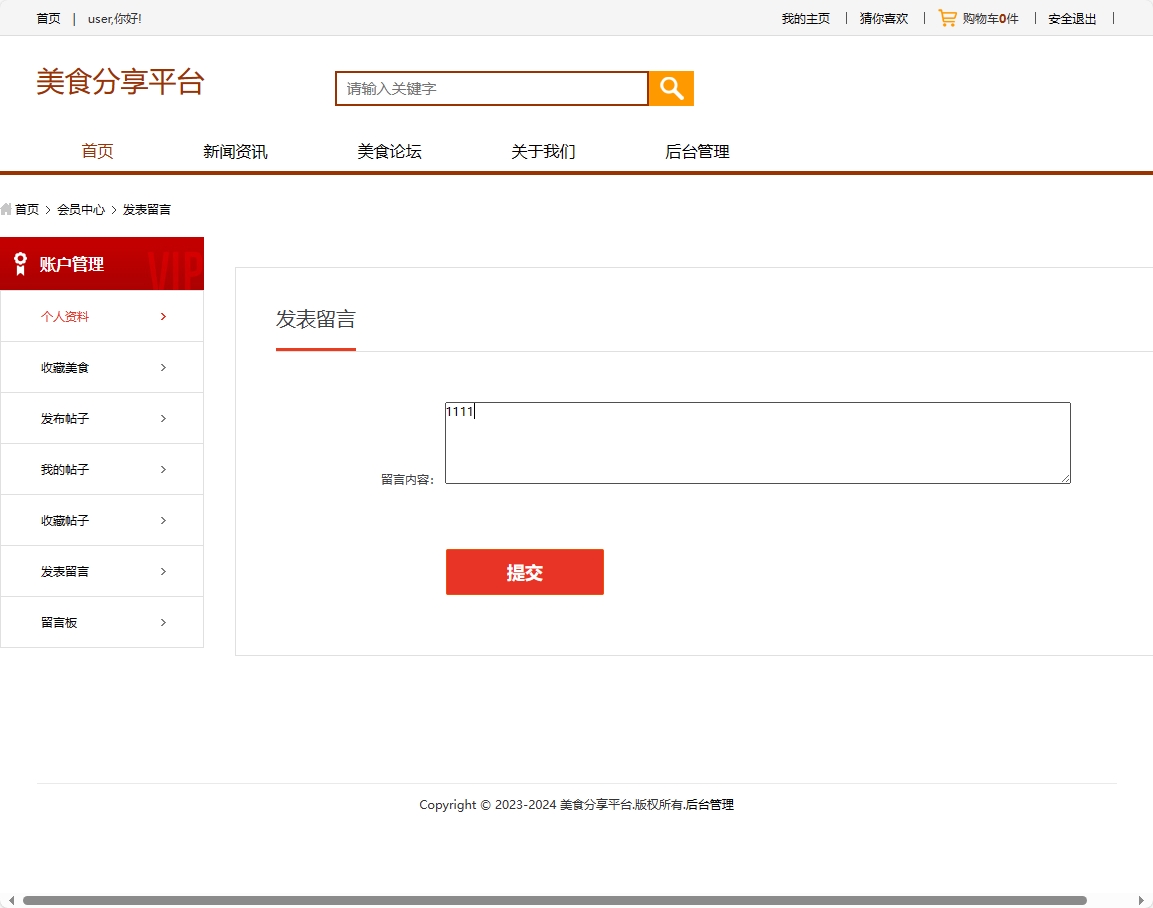Open the 美食论坛 section
Screen dimensions: 1153x908
click(389, 151)
